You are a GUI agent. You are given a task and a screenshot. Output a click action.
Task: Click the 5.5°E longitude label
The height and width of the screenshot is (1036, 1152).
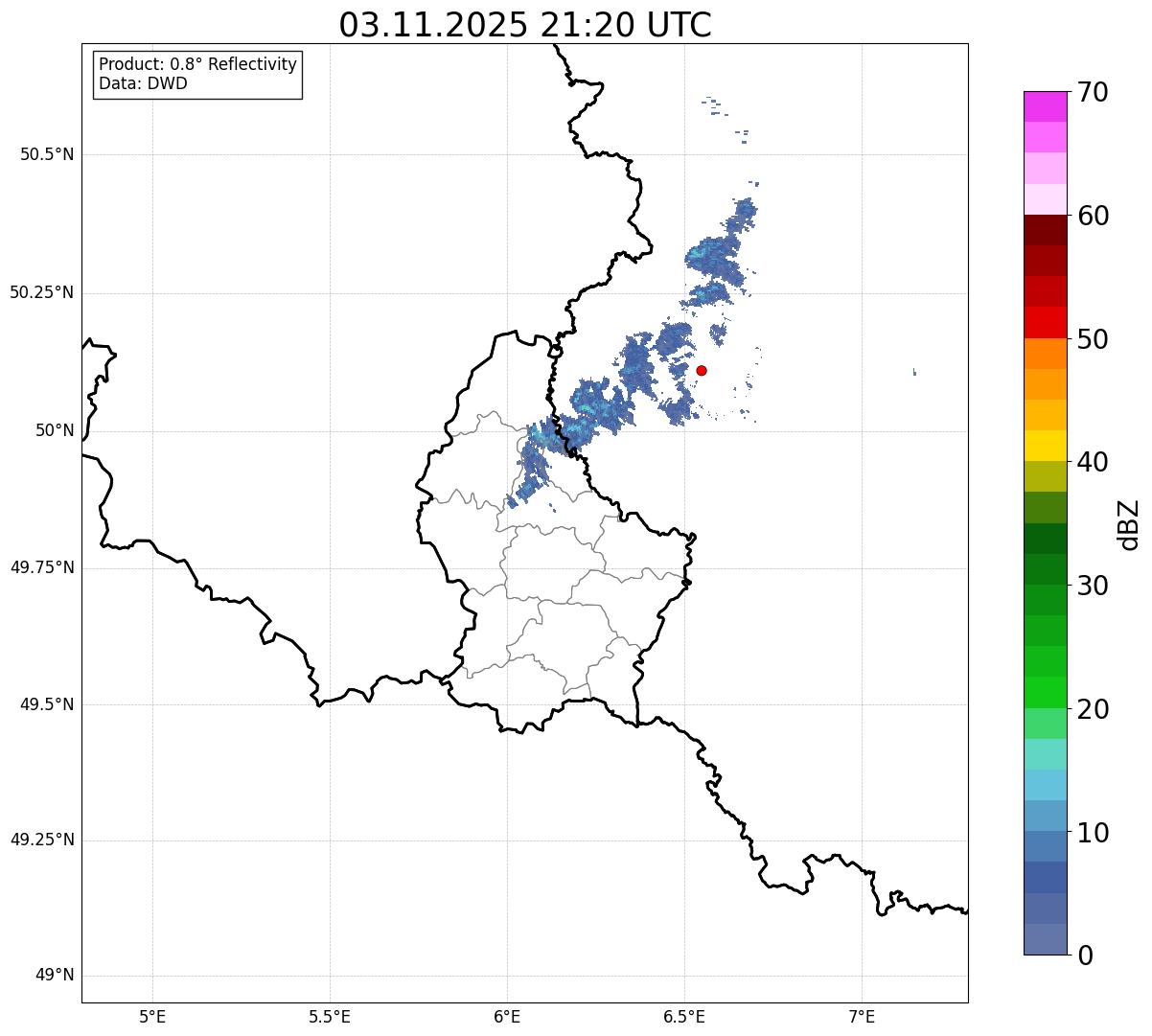tap(330, 1016)
